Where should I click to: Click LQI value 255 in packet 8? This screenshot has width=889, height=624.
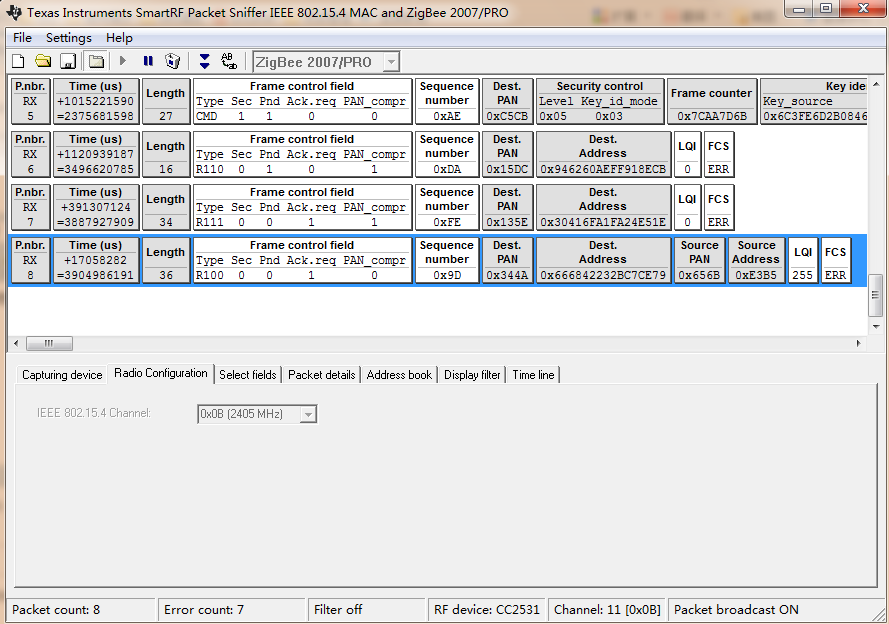(802, 275)
